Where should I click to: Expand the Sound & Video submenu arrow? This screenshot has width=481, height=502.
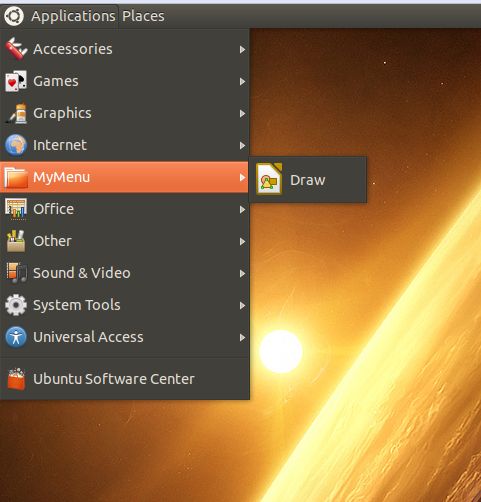pyautogui.click(x=242, y=273)
